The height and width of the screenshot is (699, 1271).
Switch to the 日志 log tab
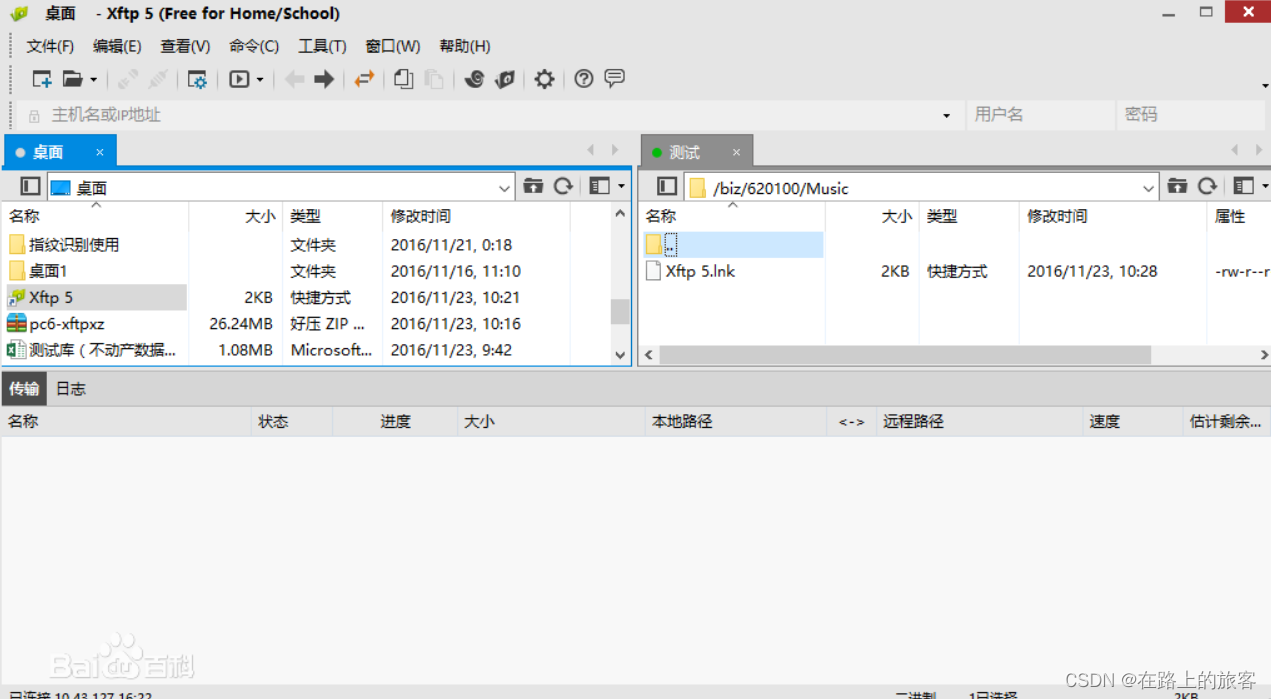(x=70, y=389)
